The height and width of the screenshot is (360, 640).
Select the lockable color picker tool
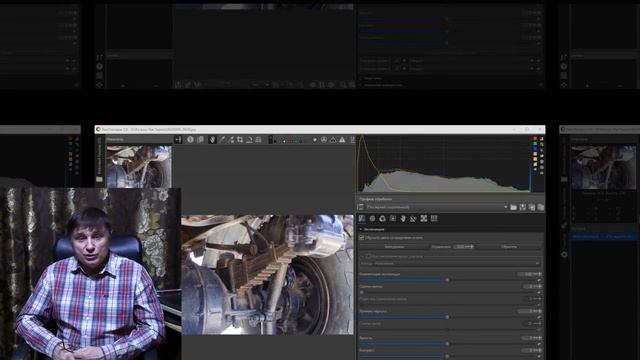[231, 140]
